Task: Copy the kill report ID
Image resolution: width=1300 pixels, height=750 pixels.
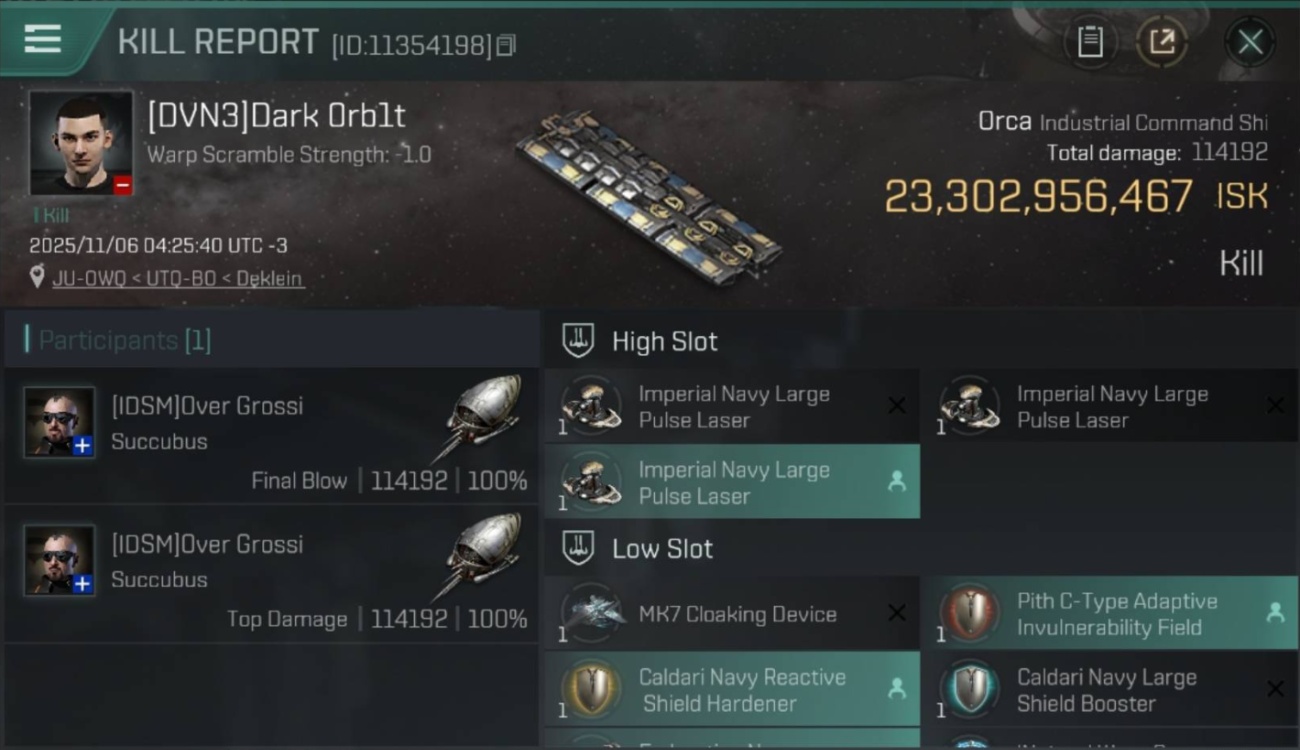Action: [506, 45]
